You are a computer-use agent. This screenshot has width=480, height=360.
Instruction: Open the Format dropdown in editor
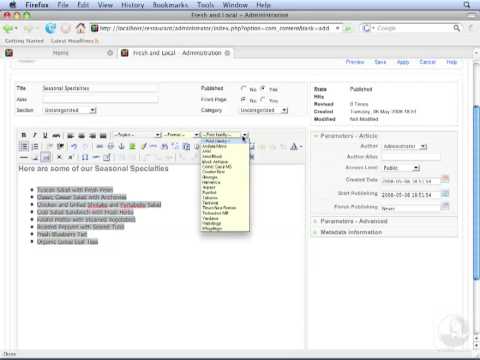coord(181,135)
